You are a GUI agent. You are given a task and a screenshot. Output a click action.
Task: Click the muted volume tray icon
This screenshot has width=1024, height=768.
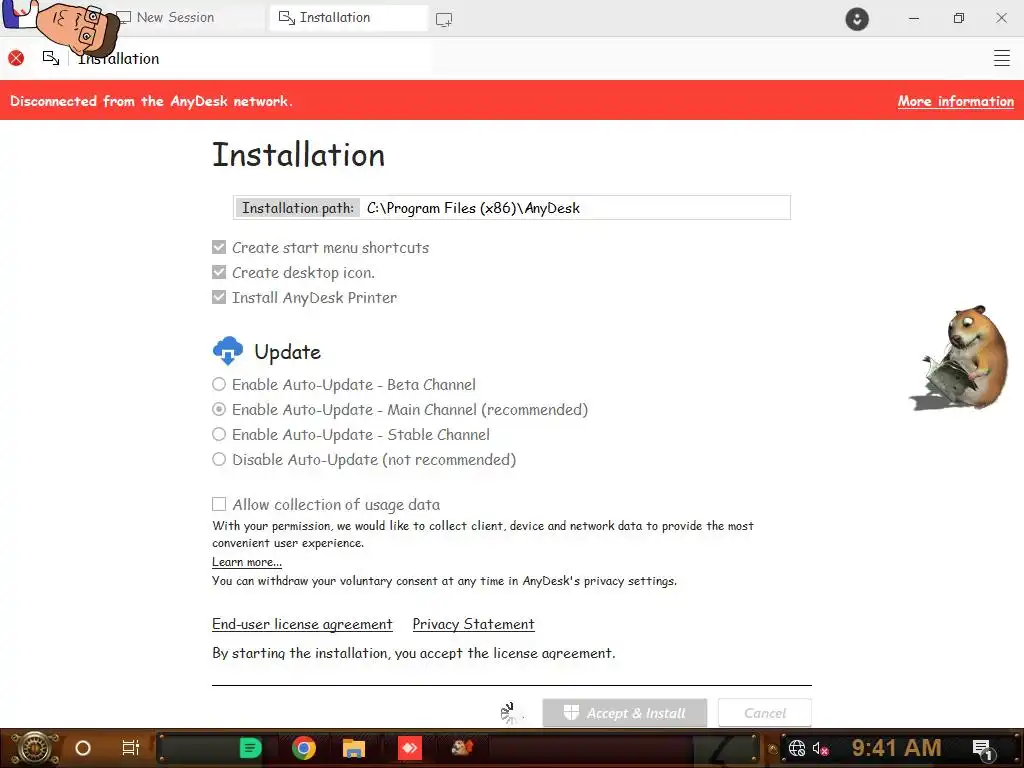coord(820,749)
